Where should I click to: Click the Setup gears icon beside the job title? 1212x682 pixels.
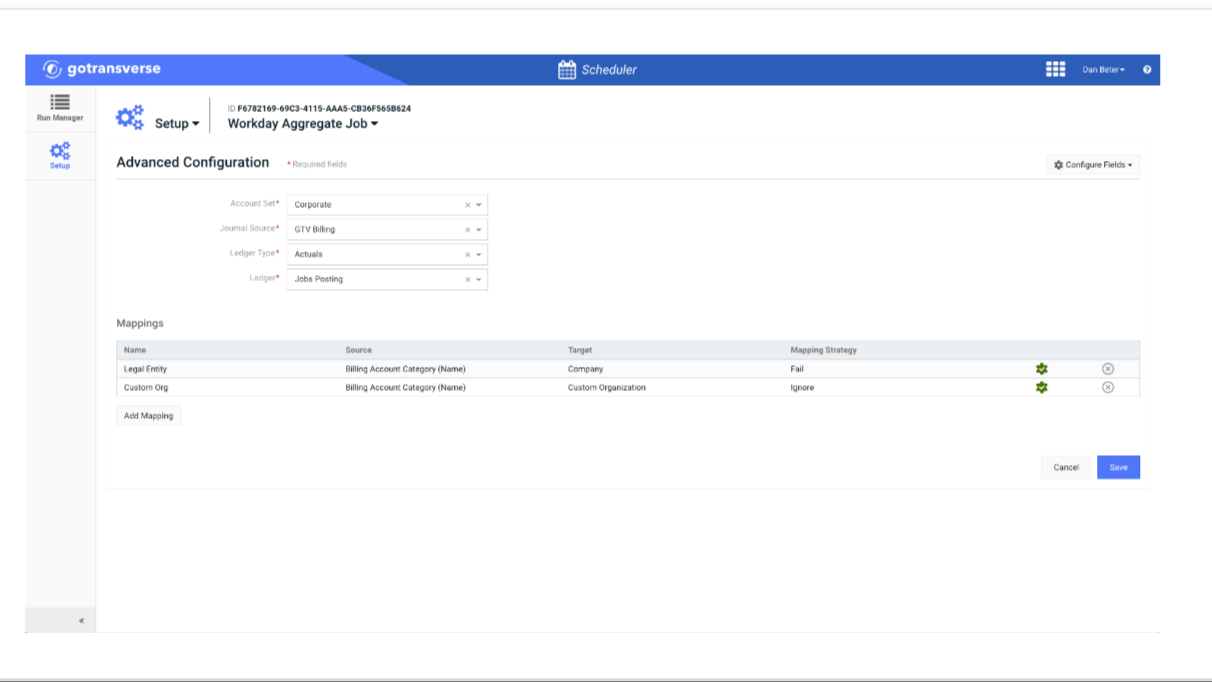coord(130,116)
